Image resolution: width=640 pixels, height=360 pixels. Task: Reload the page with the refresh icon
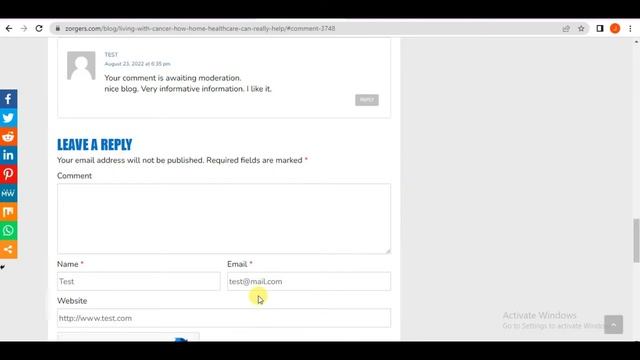39,29
